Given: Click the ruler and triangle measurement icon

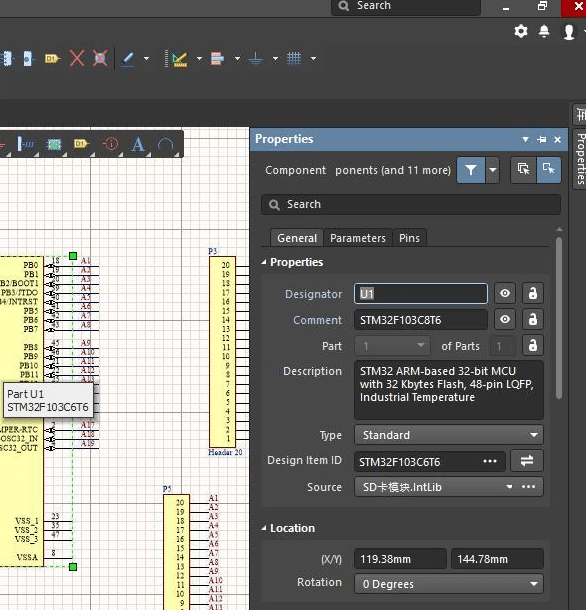Looking at the screenshot, I should 179,59.
